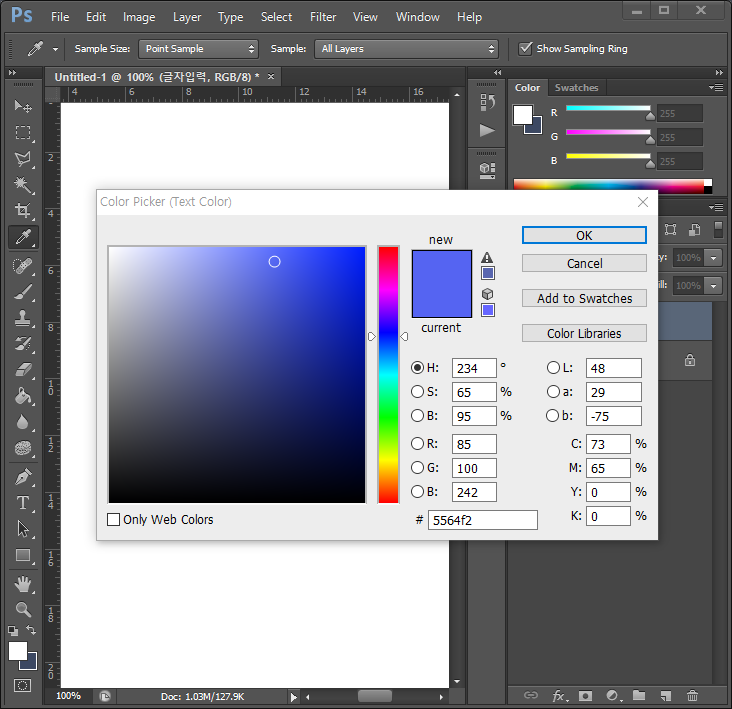
Task: Select the Paint Bucket tool
Action: pyautogui.click(x=23, y=396)
